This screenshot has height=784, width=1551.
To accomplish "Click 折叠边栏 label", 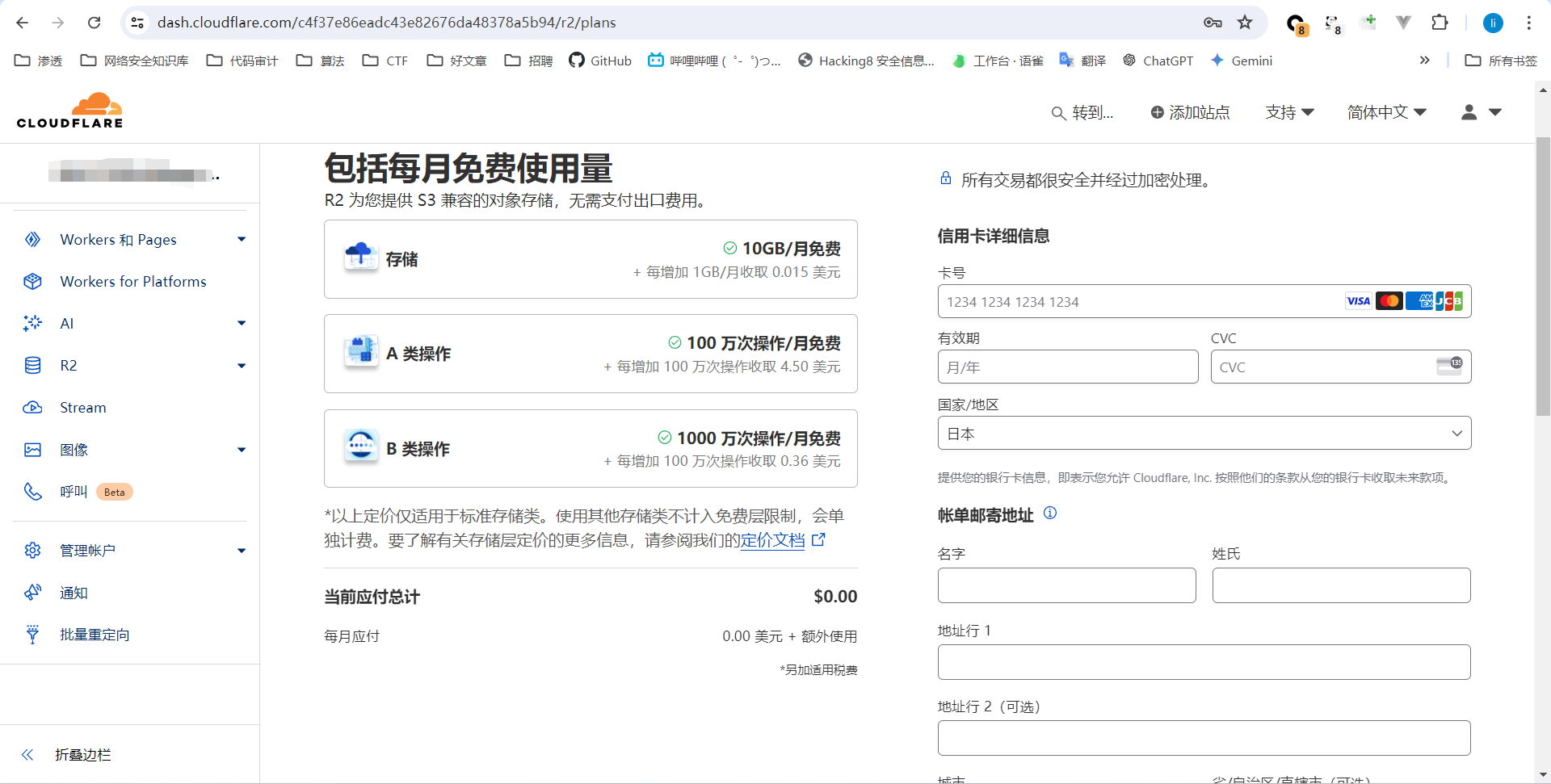I will [83, 755].
